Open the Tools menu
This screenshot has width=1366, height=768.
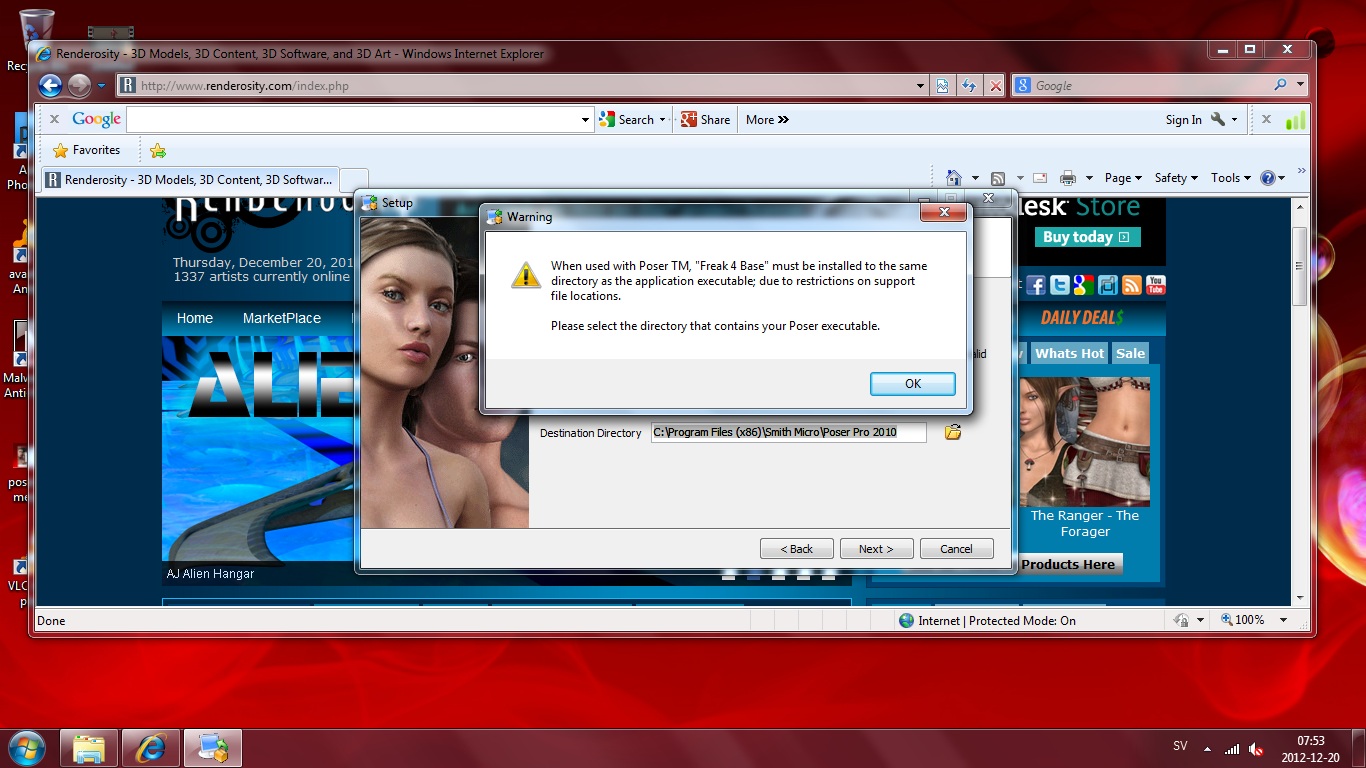[x=1231, y=178]
